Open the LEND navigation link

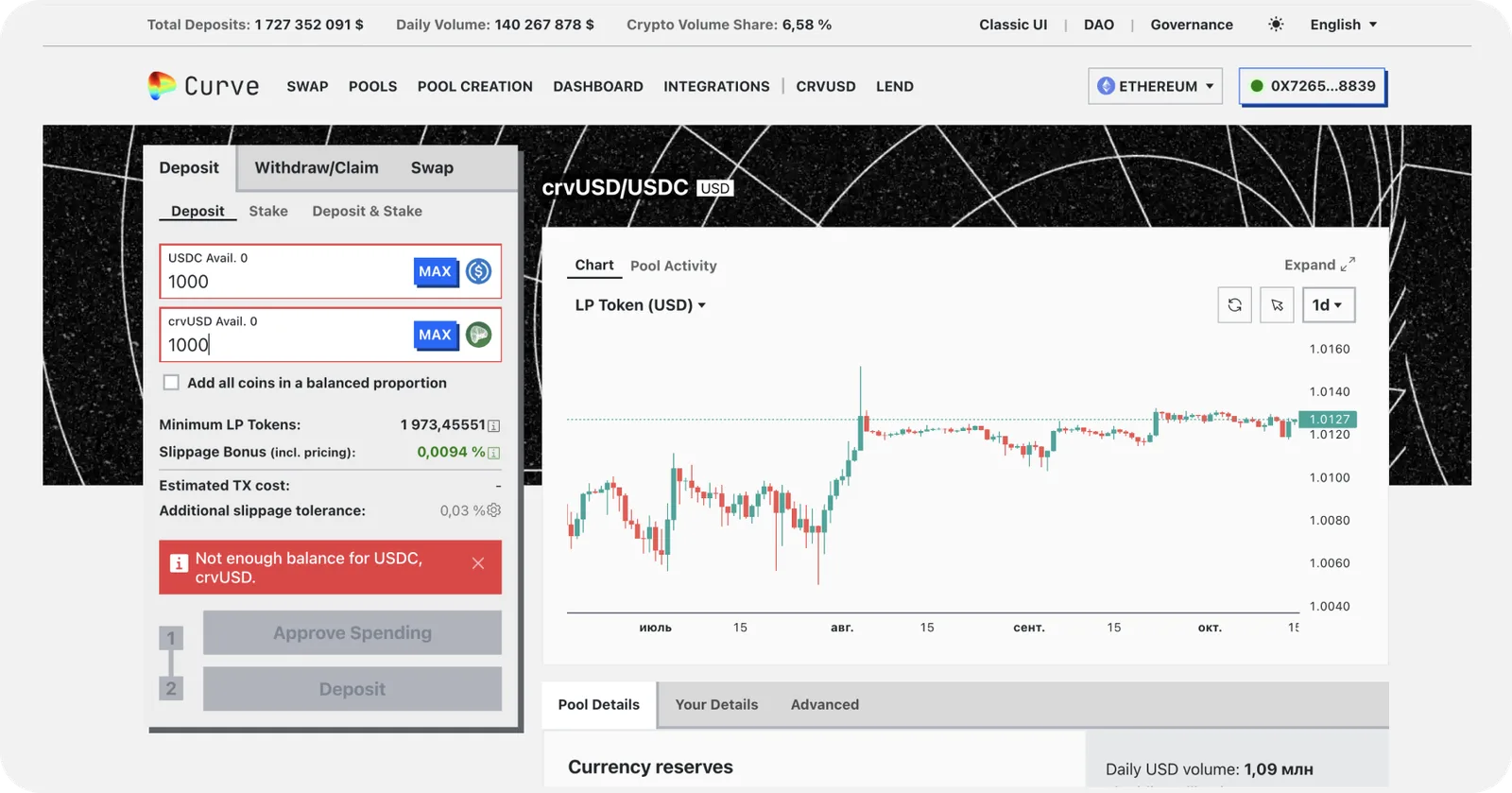click(895, 86)
